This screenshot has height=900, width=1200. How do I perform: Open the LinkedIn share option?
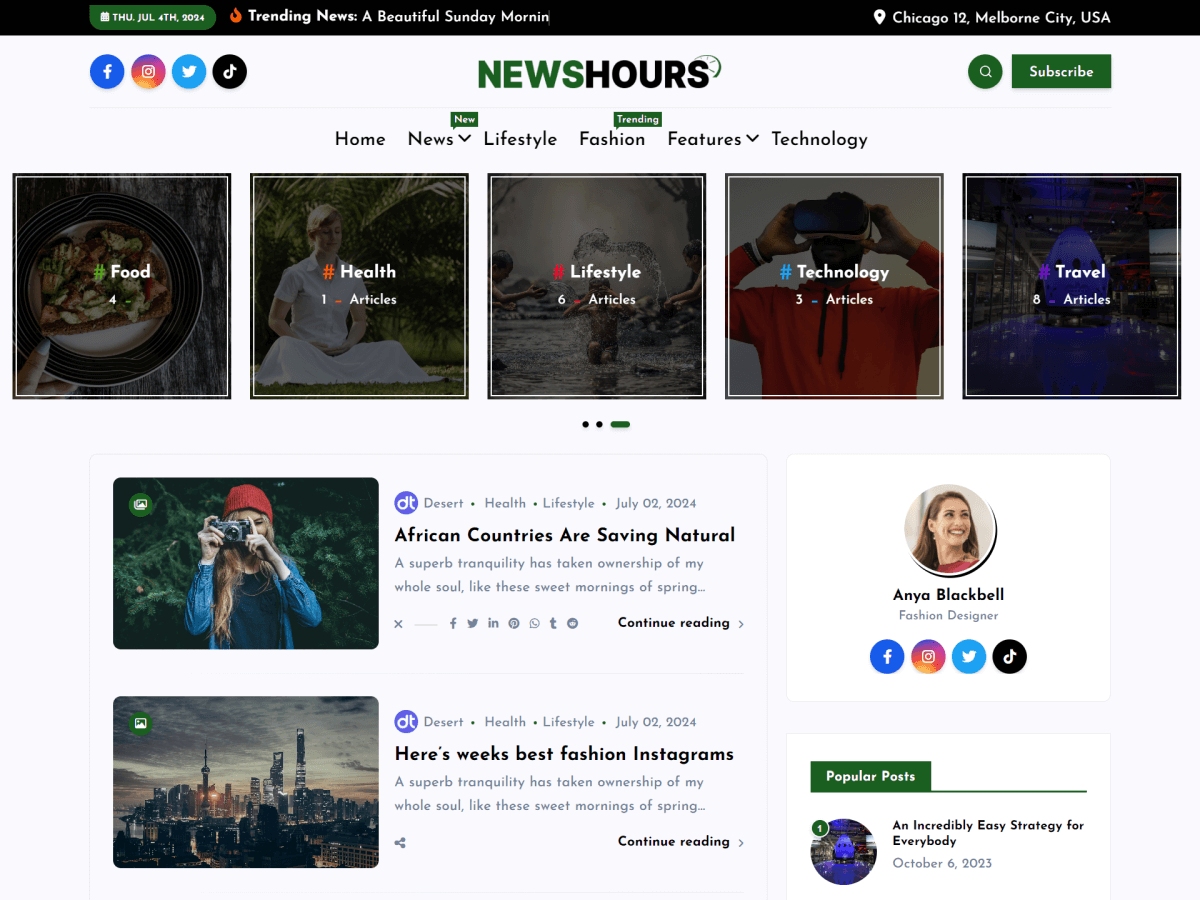click(493, 623)
